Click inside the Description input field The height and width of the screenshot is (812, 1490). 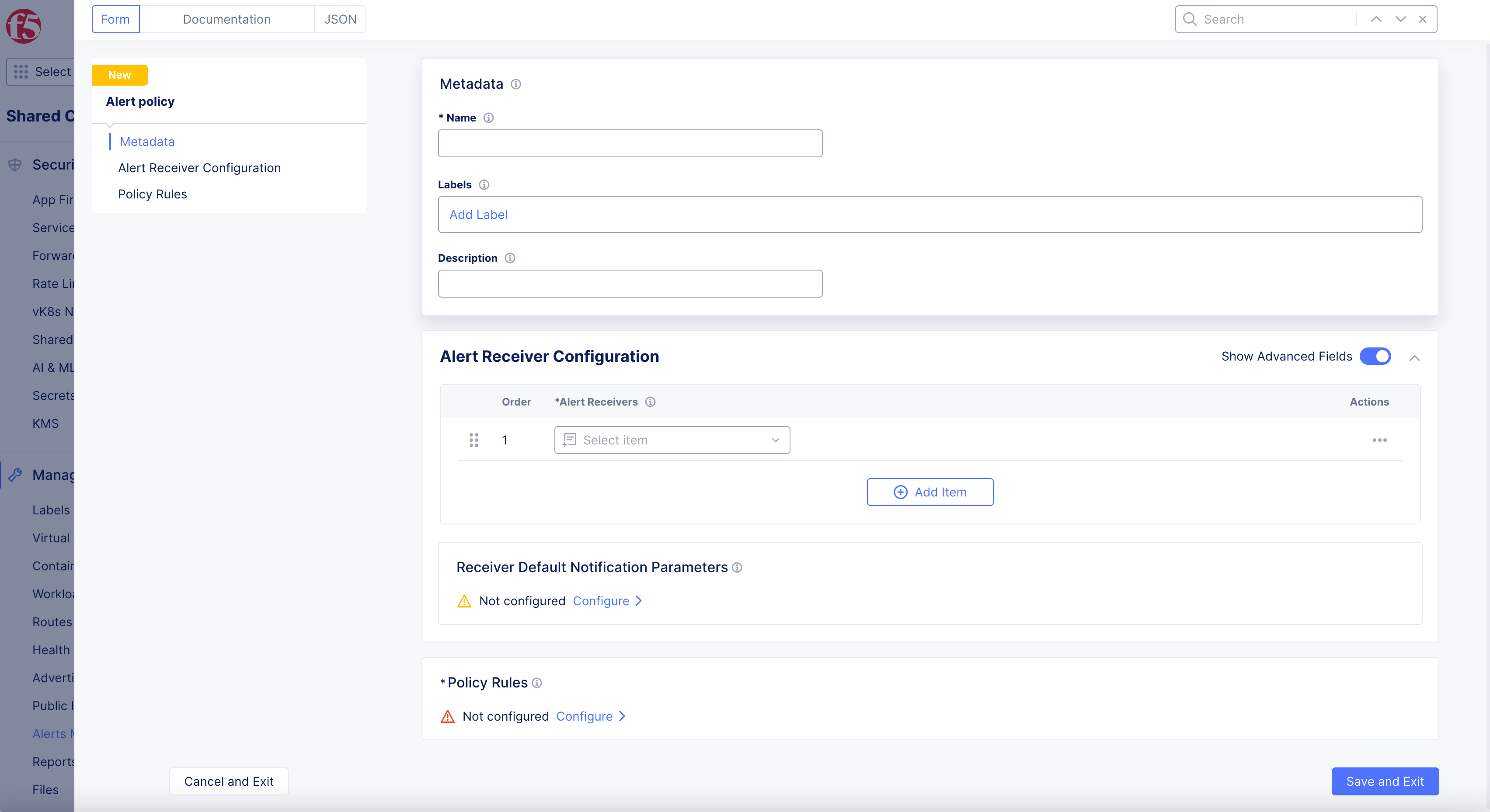point(630,283)
